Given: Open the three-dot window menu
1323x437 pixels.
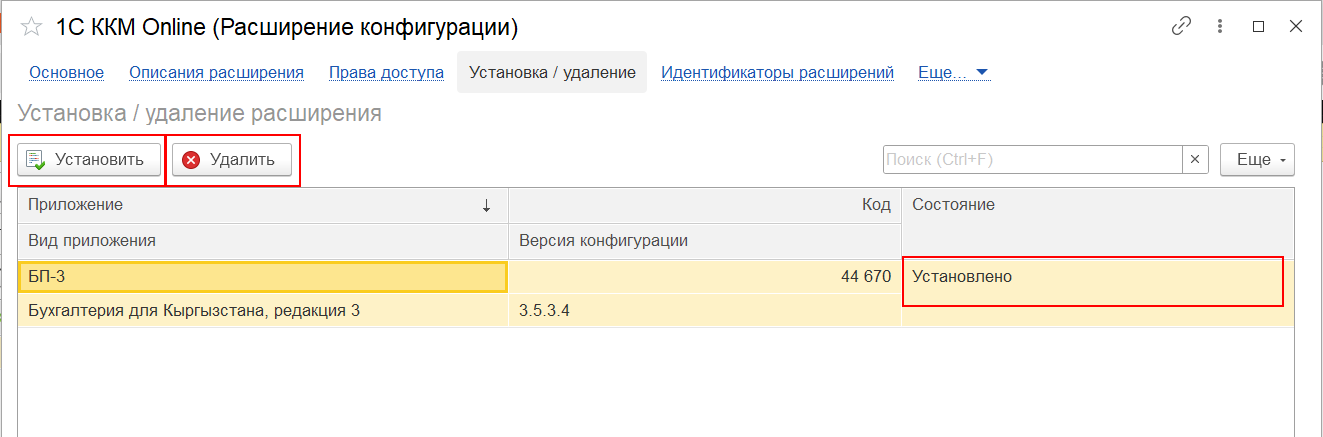Looking at the screenshot, I should coord(1220,27).
